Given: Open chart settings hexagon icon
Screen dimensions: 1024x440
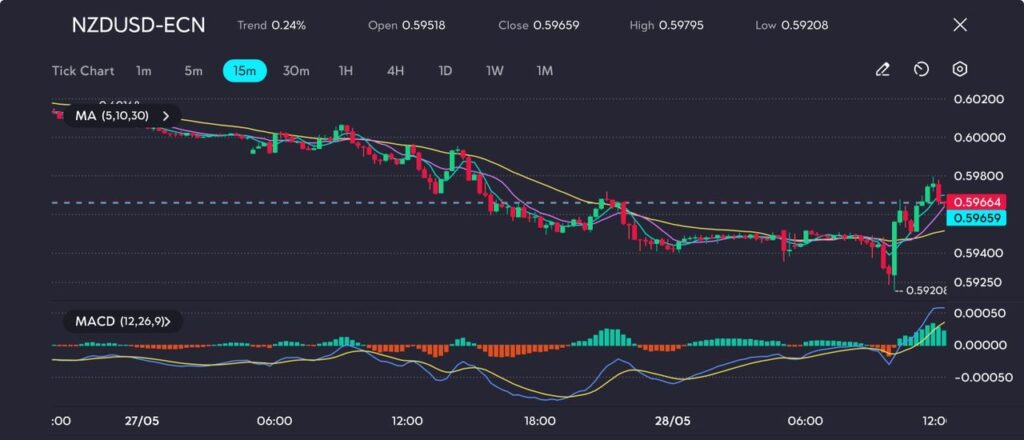Looking at the screenshot, I should [x=959, y=70].
